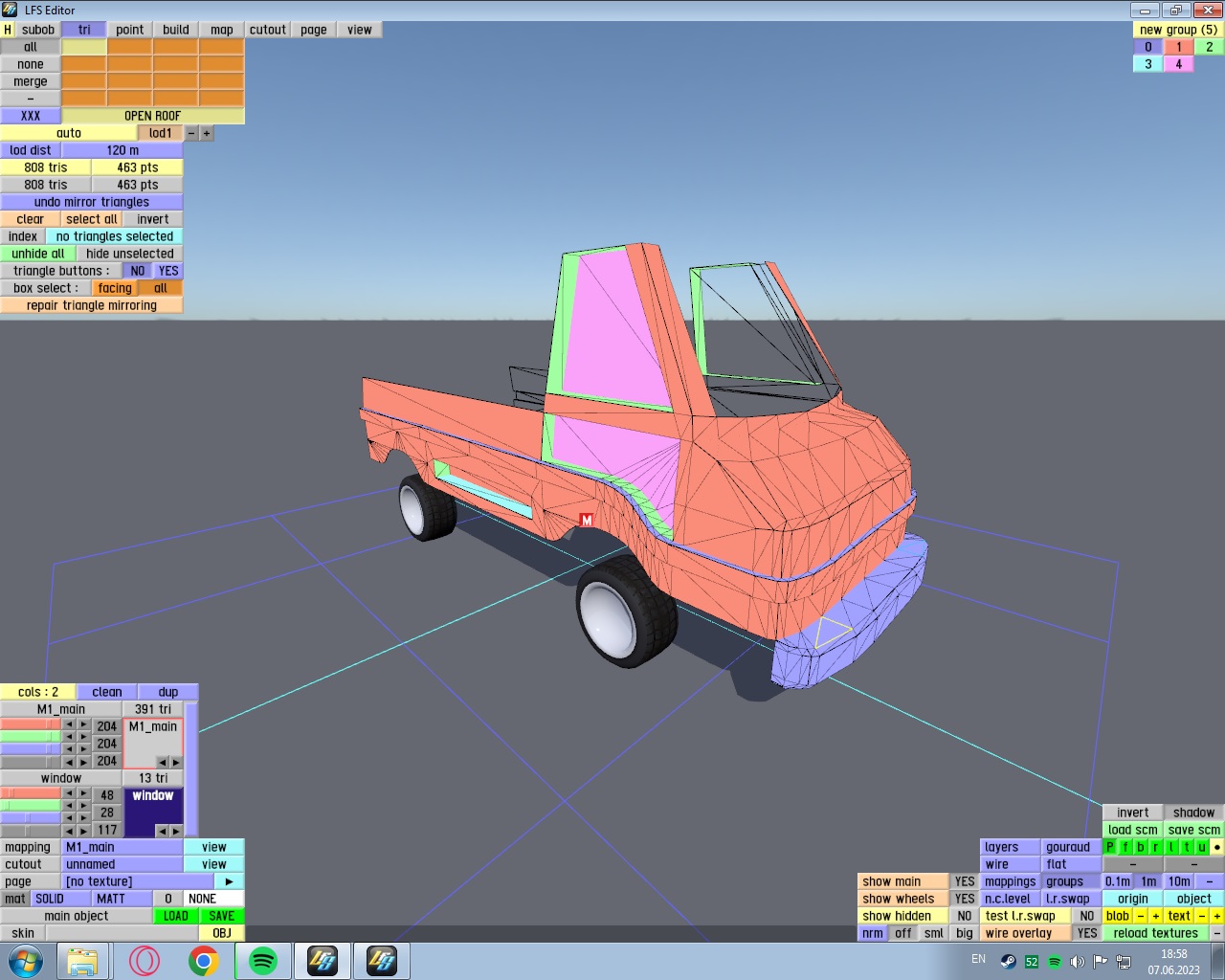Click the plus button next to lod1
1225x980 pixels.
(x=207, y=133)
